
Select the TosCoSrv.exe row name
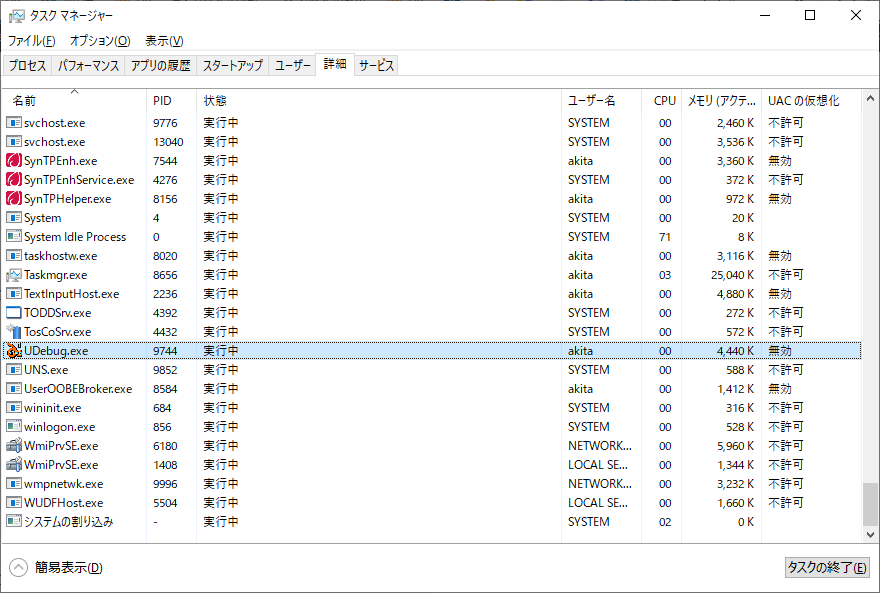coord(57,332)
